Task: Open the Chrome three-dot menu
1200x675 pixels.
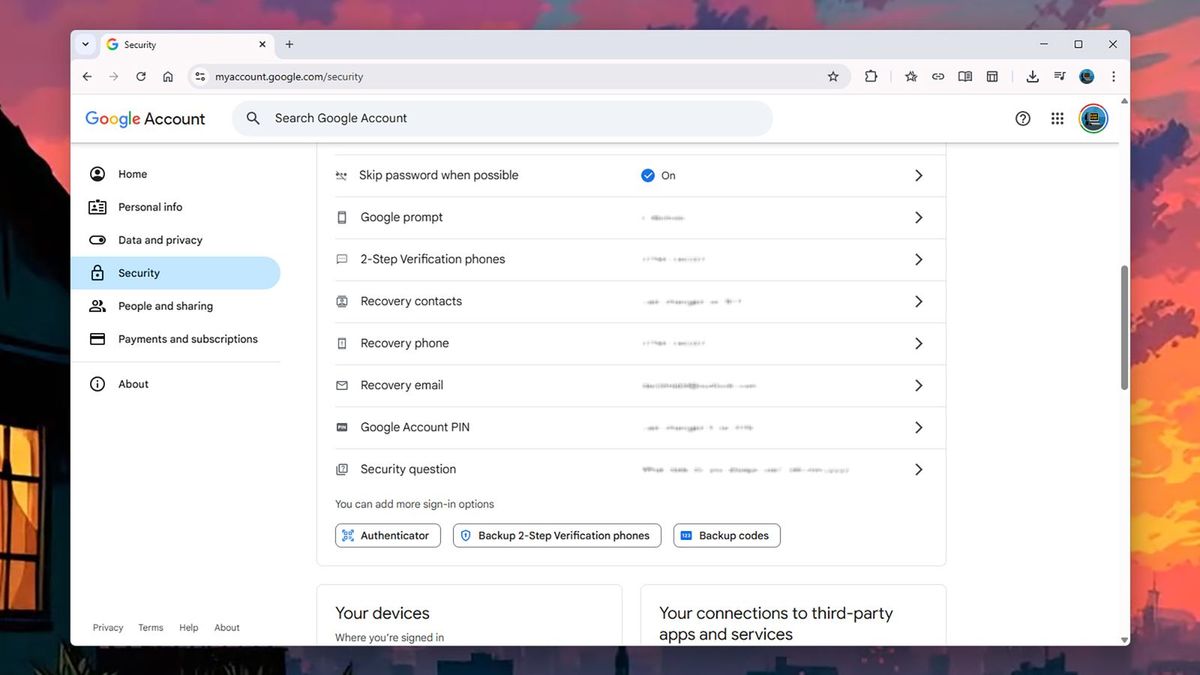Action: 1113,76
